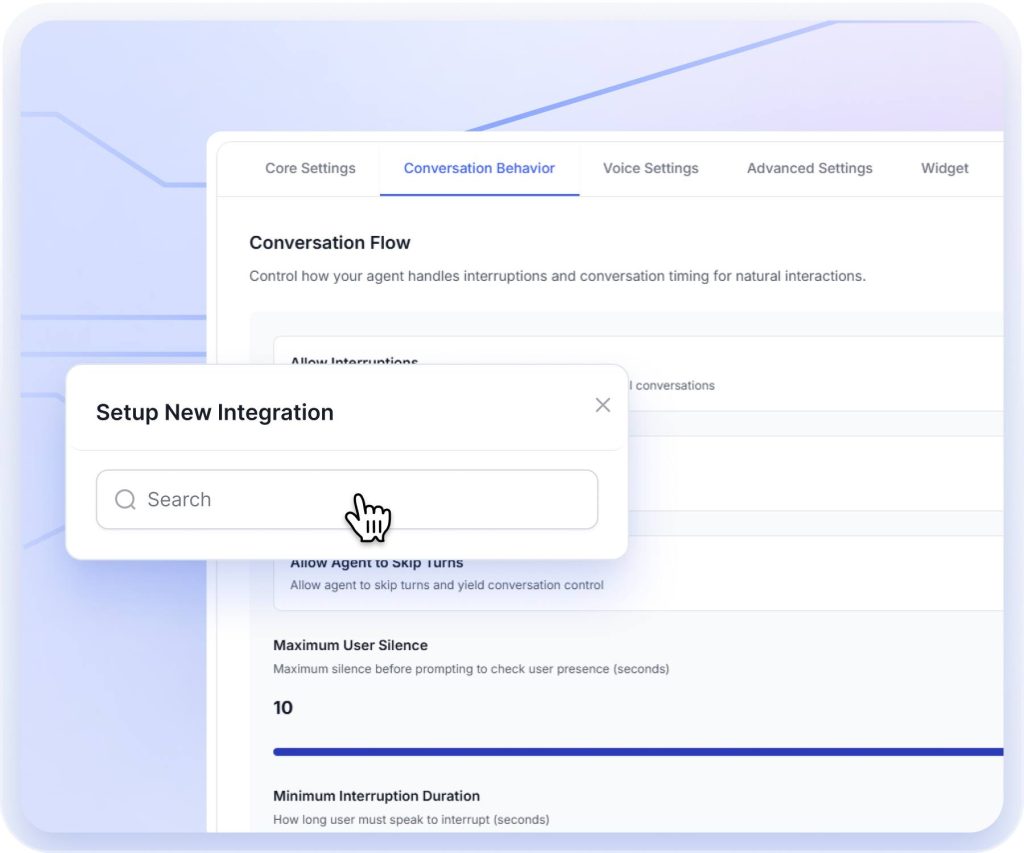Select the Conversation Behavior tab

(479, 168)
